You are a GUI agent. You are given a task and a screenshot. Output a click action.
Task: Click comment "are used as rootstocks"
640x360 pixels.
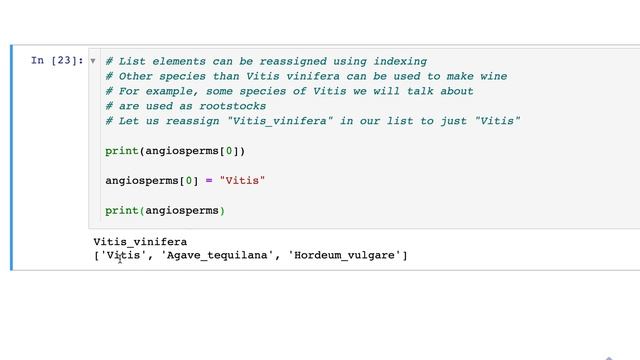186,106
